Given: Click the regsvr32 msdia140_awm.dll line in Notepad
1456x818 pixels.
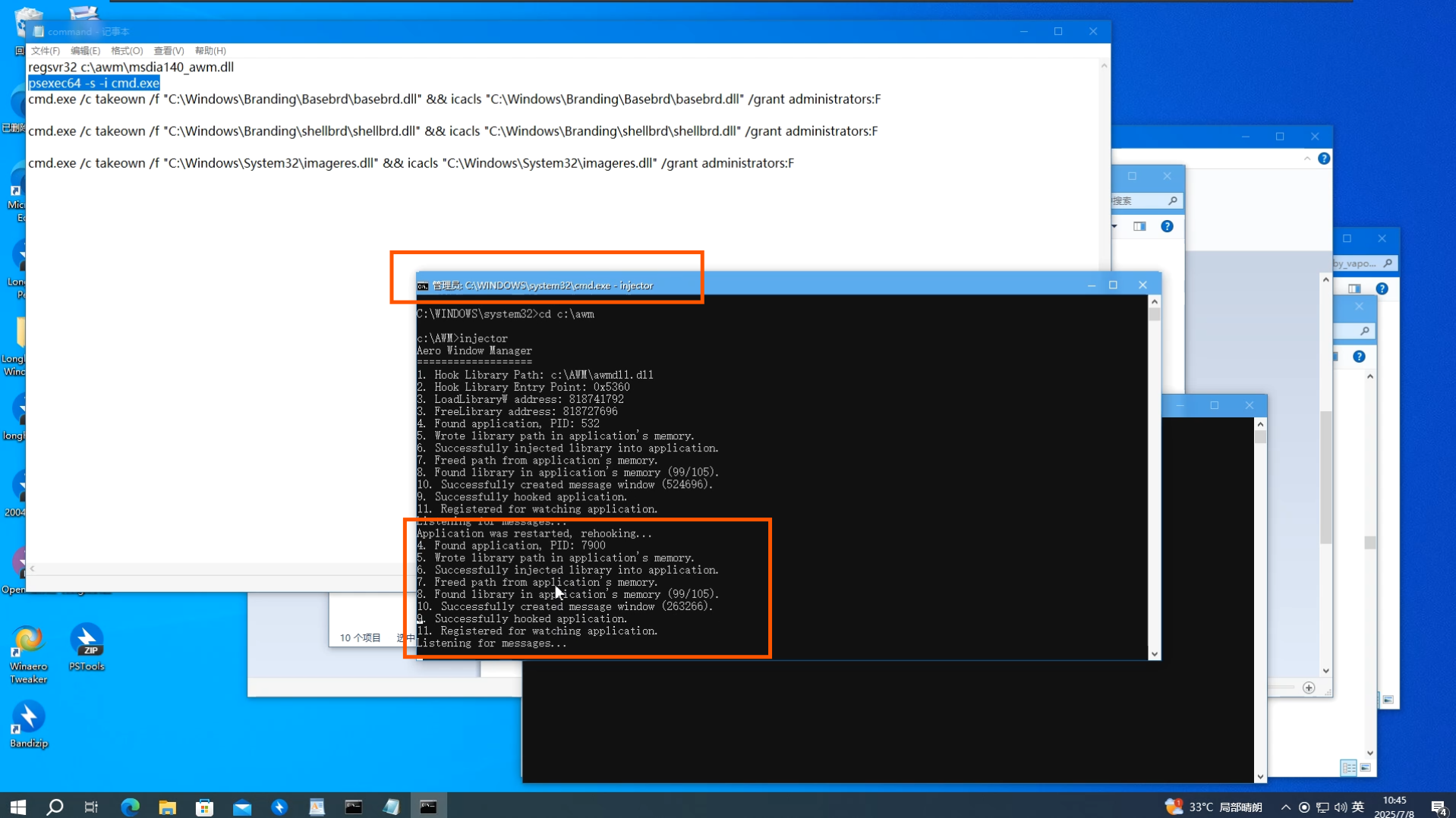Looking at the screenshot, I should [131, 67].
